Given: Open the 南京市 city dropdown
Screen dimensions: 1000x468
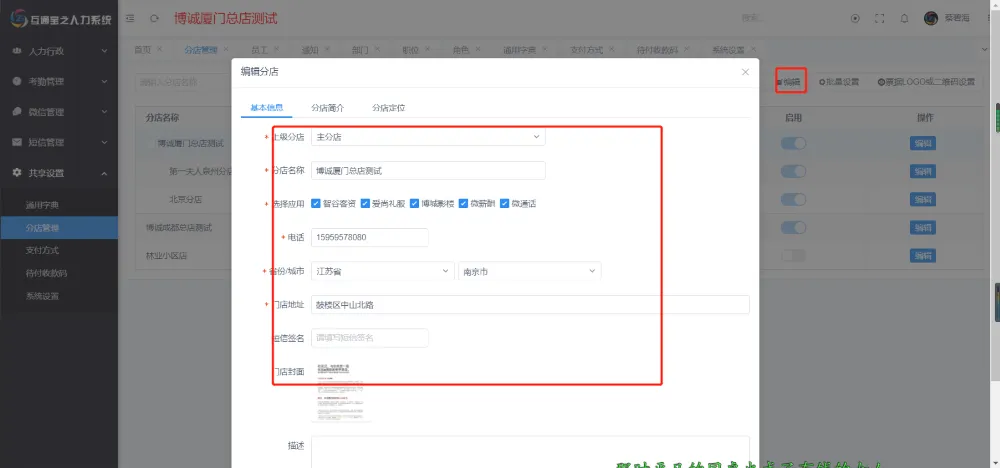Looking at the screenshot, I should [x=529, y=271].
